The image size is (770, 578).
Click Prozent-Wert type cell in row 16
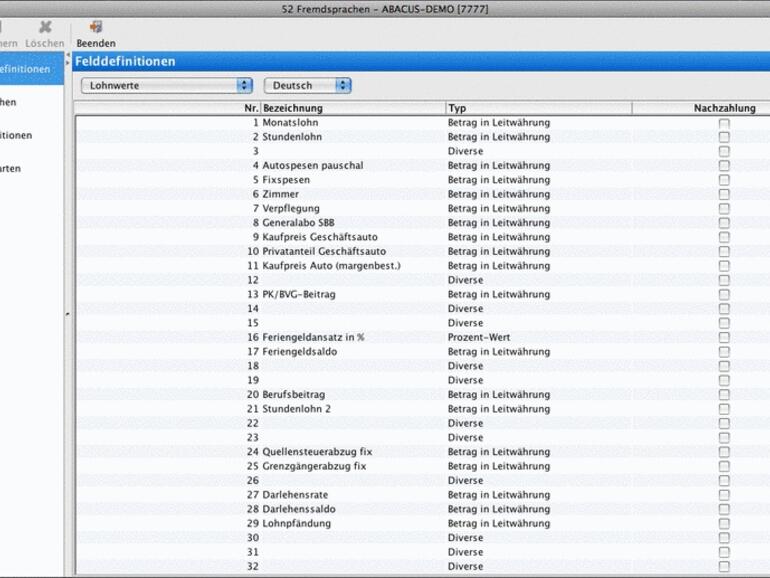click(x=478, y=338)
